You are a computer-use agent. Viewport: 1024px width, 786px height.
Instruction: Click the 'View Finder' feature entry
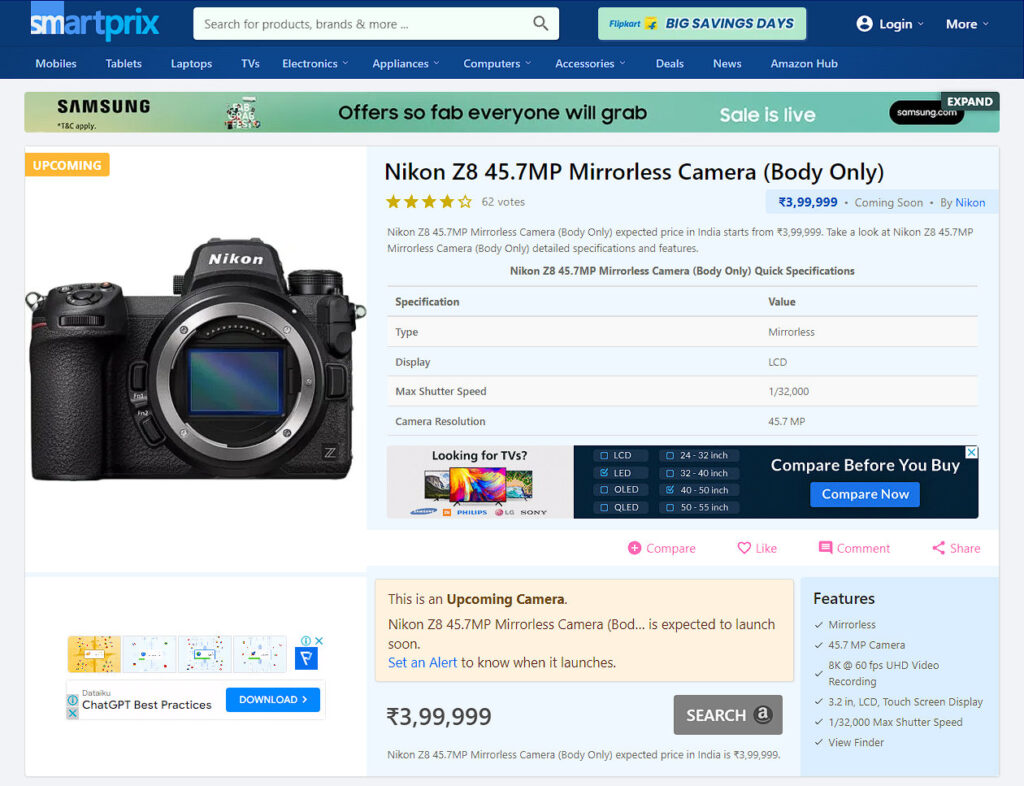[x=856, y=742]
